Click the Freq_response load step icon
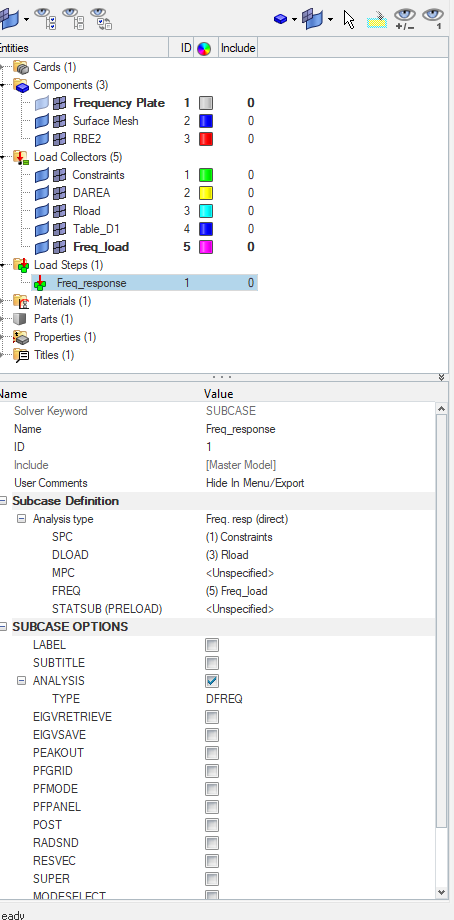Image resolution: width=454 pixels, height=920 pixels. click(40, 283)
